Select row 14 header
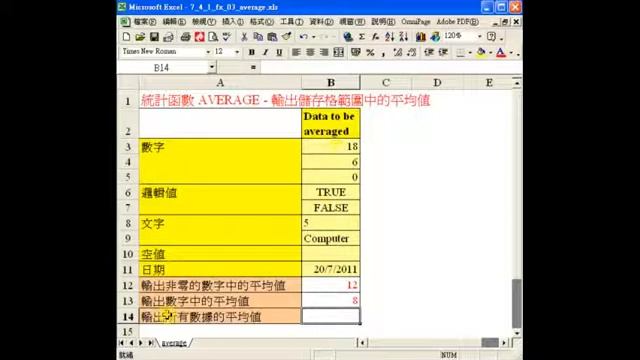Image resolution: width=640 pixels, height=360 pixels. 128,317
